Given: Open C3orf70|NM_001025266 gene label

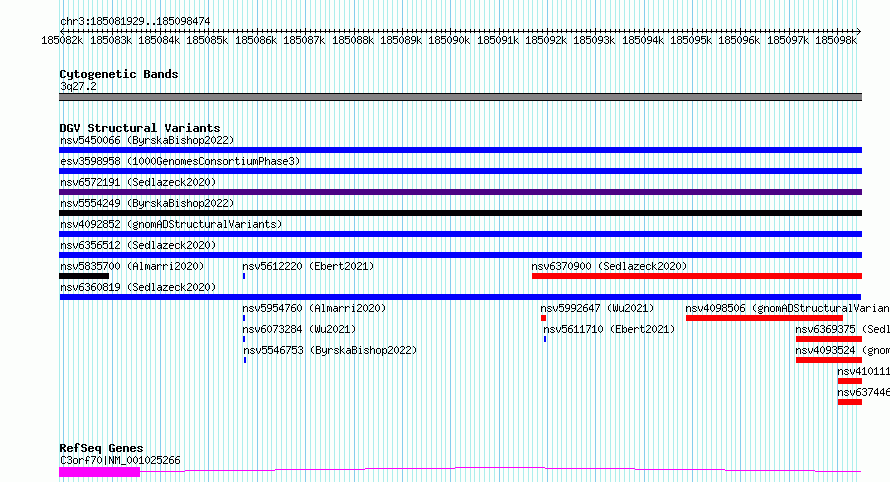Looking at the screenshot, I should [x=120, y=460].
